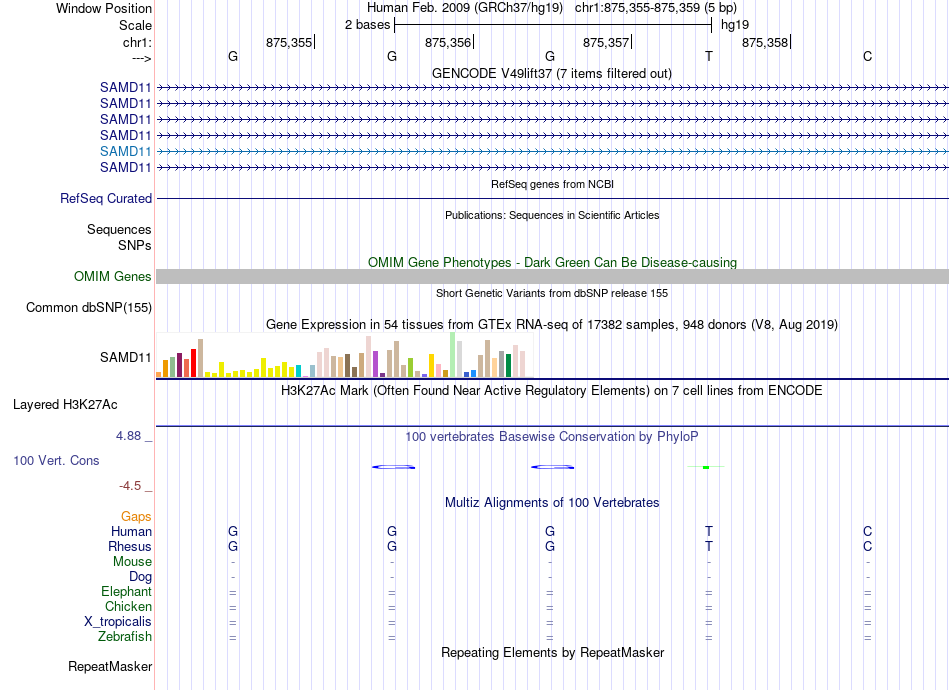Click C base in the Rhesus alignment row

[x=868, y=546]
